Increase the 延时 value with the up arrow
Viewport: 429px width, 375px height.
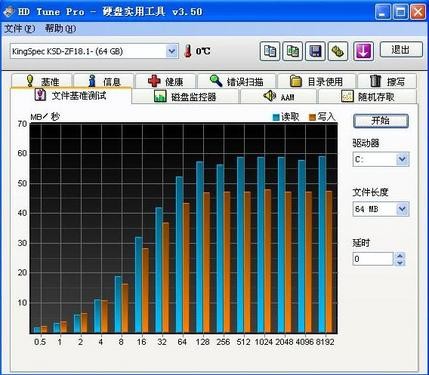[x=400, y=256]
